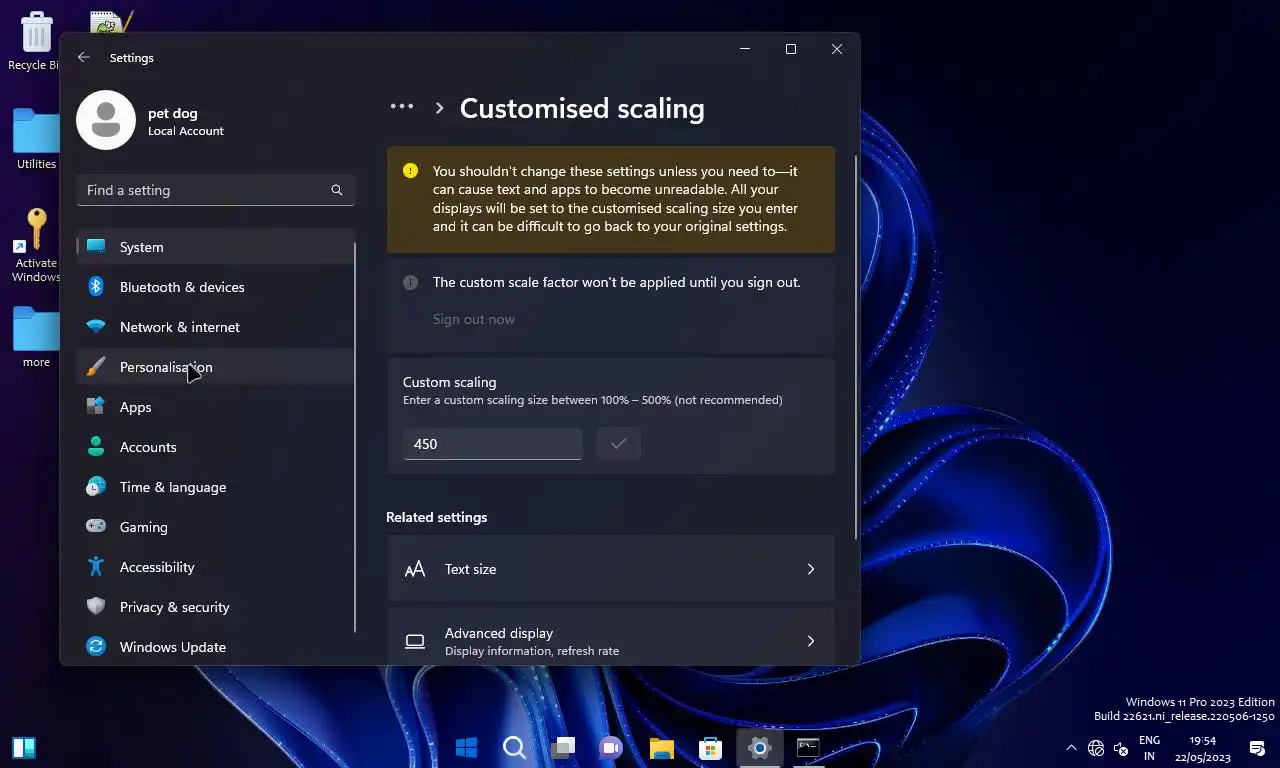Open the widgets icon at the taskbar corner
The image size is (1280, 768).
point(24,747)
